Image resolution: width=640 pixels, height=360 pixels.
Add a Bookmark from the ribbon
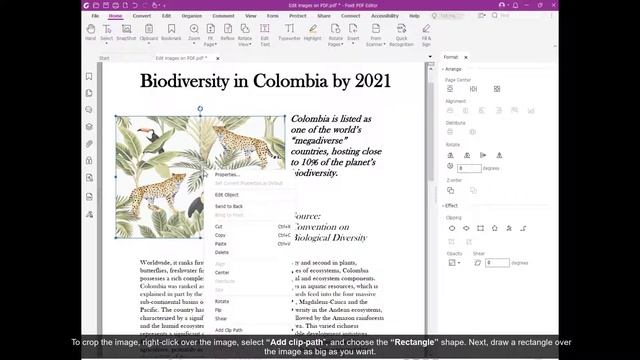[x=171, y=32]
